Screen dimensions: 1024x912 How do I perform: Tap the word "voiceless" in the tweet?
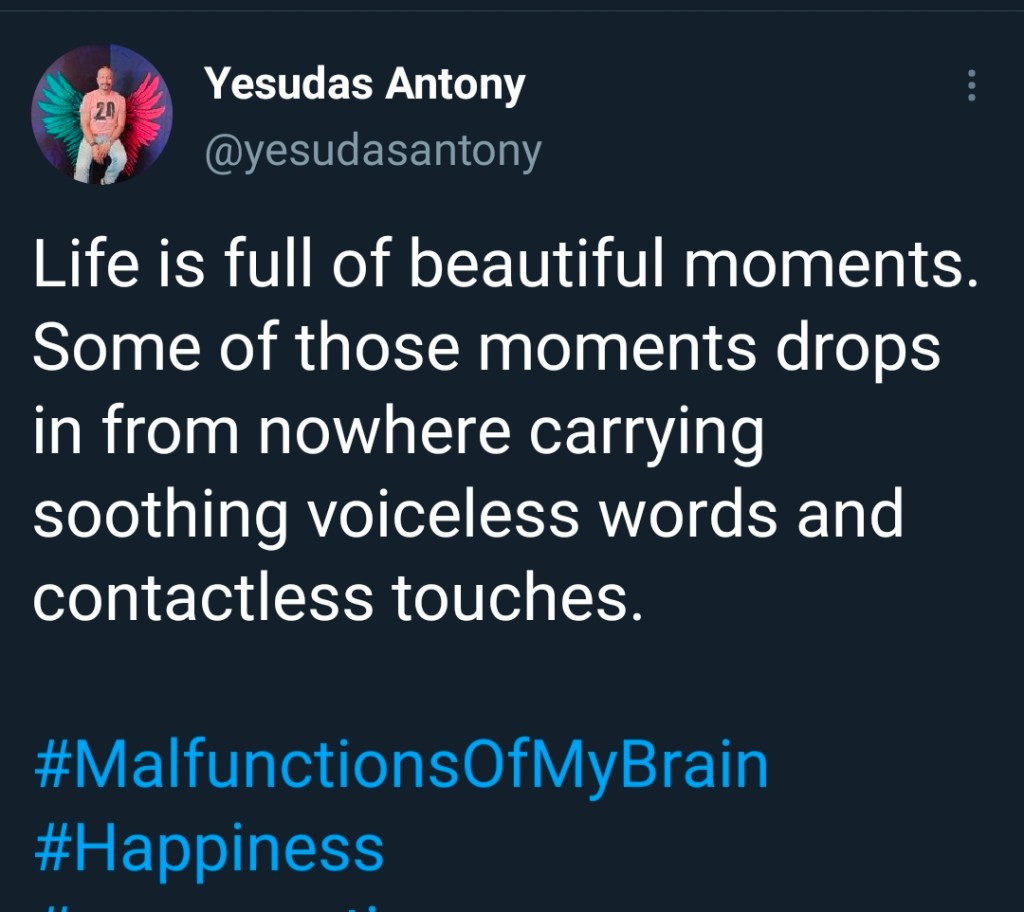440,514
